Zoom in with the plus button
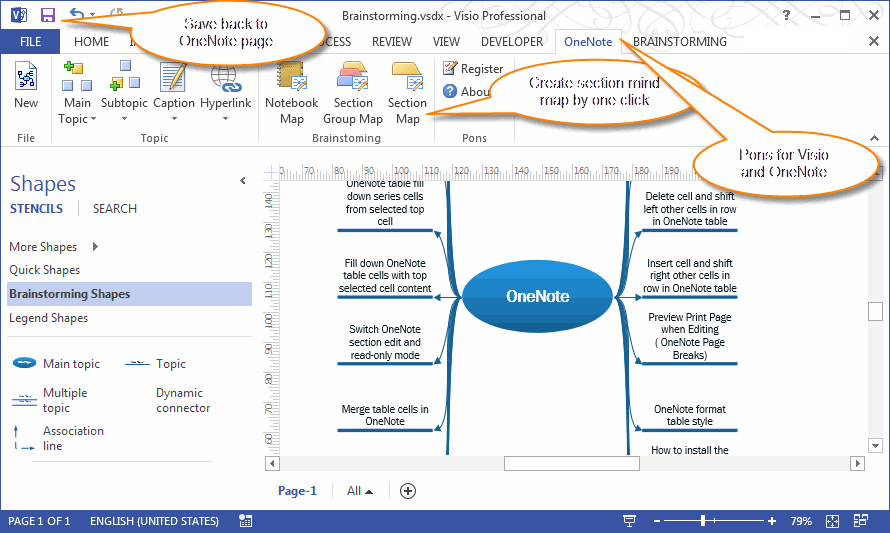This screenshot has height=533, width=890. tap(772, 521)
